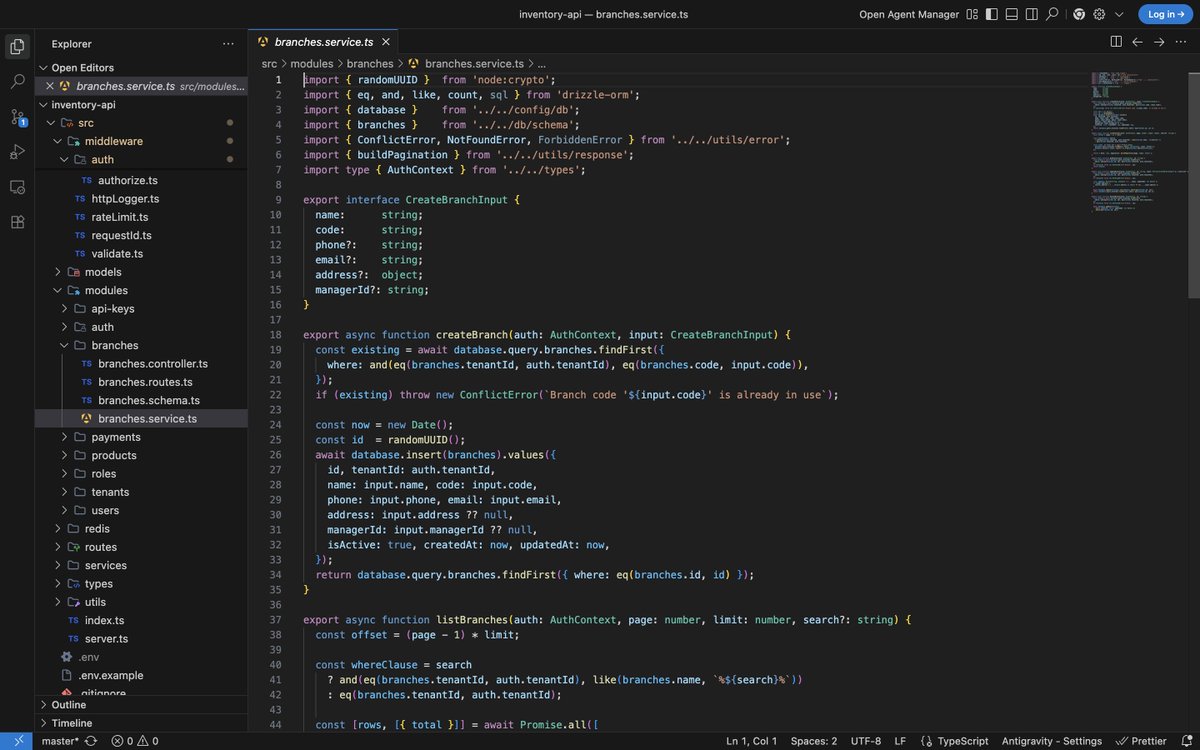Open settings gear in title bar
Viewport: 1200px width, 750px height.
point(1099,14)
